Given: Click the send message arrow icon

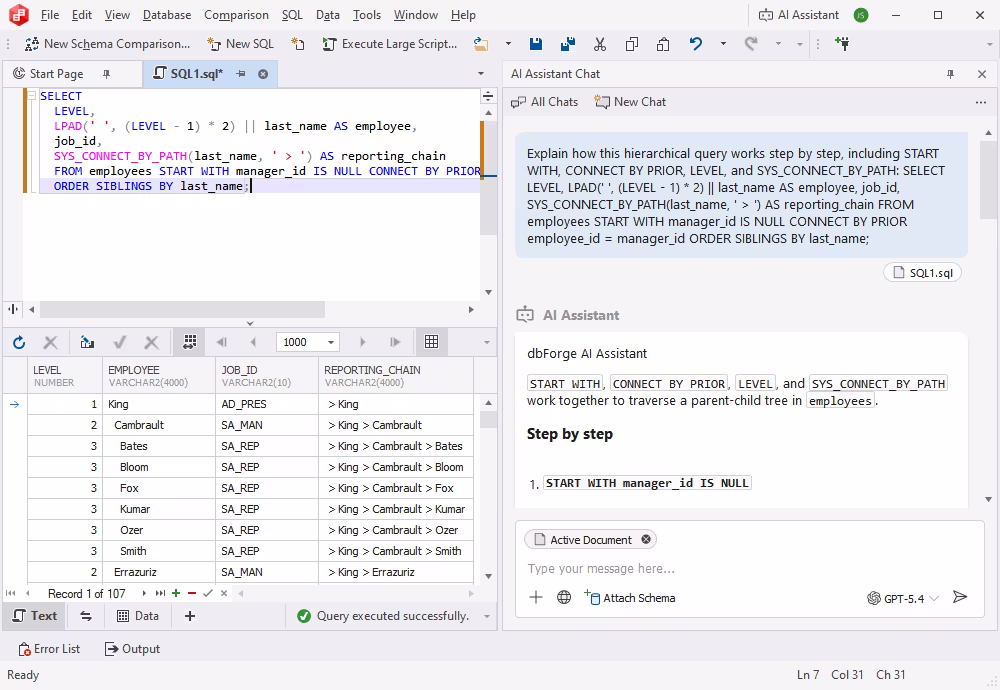Looking at the screenshot, I should [x=960, y=598].
